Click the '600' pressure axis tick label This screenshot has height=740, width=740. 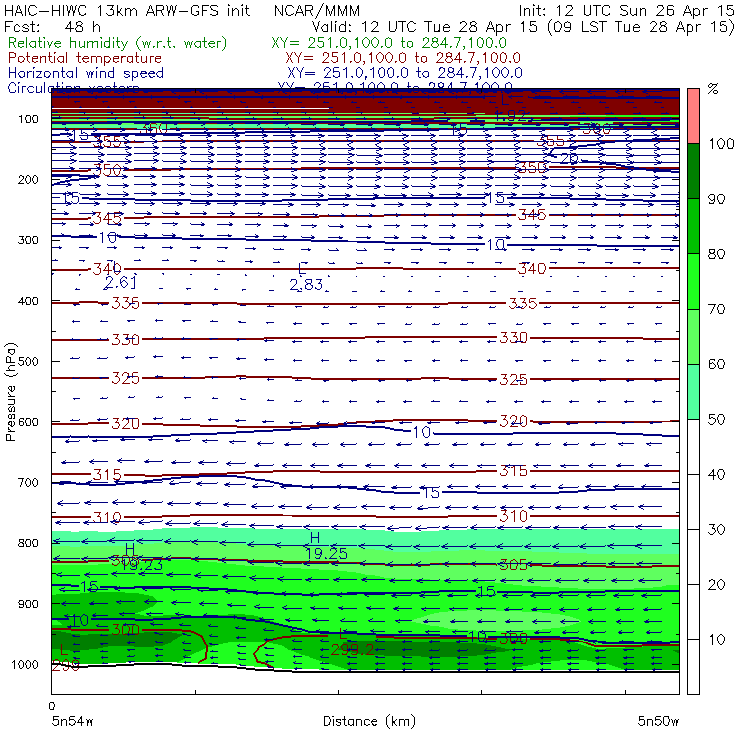(x=28, y=421)
